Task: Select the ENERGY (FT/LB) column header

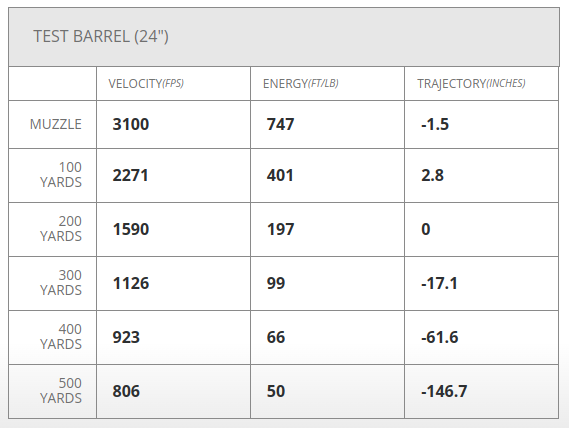Action: coord(300,84)
